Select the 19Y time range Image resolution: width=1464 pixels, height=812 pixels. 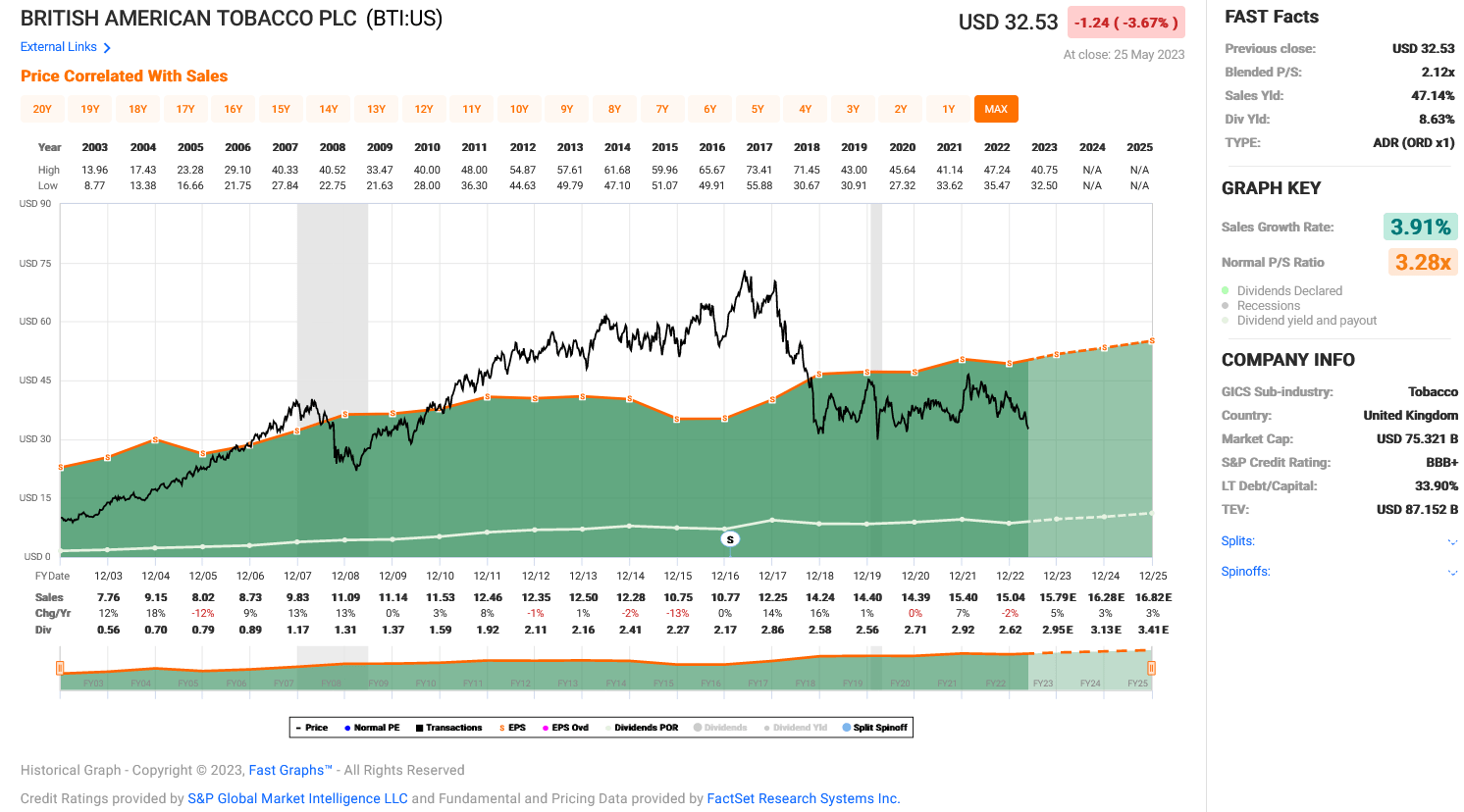(90, 109)
